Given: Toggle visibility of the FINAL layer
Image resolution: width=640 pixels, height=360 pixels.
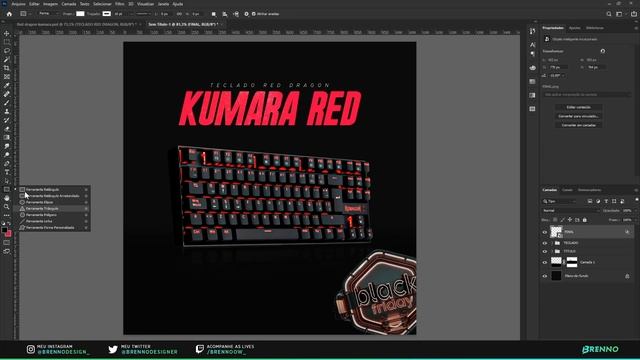Looking at the screenshot, I should click(544, 232).
